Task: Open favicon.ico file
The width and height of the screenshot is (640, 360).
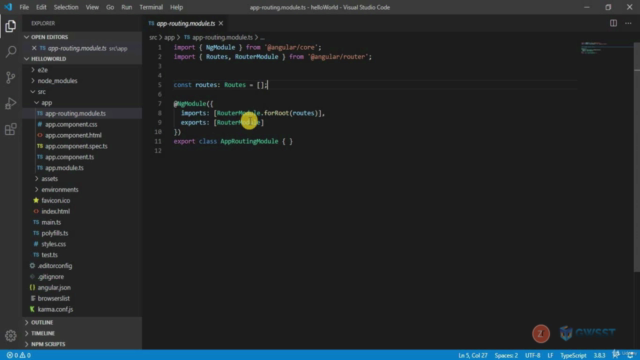Action: 82,200
